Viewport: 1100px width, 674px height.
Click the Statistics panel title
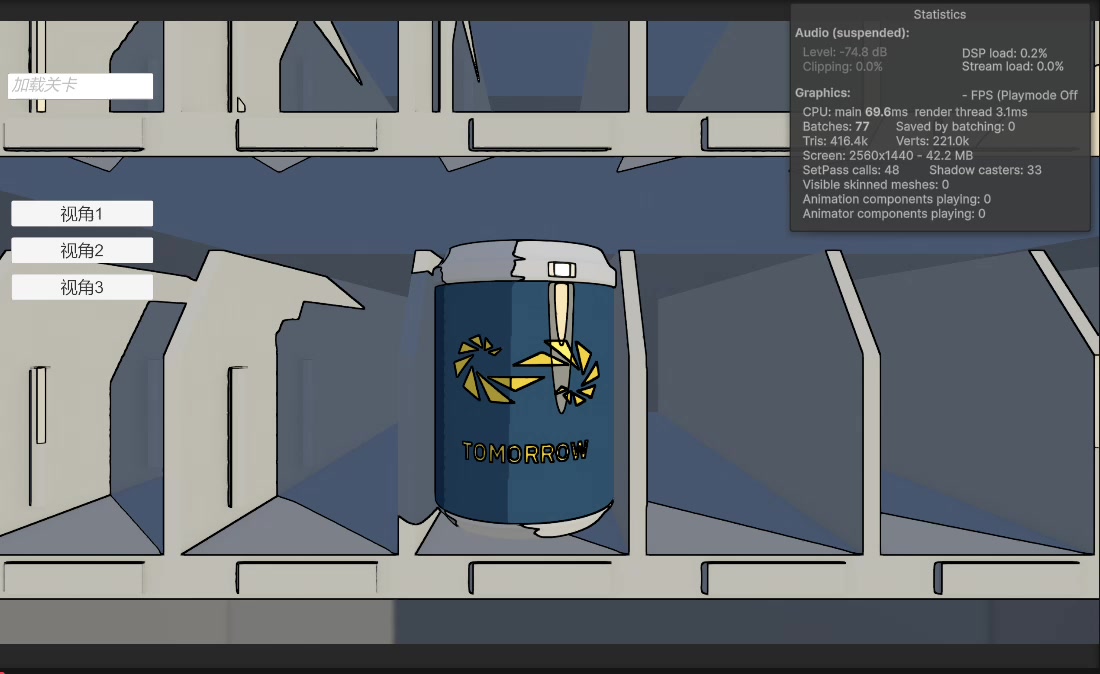(939, 15)
